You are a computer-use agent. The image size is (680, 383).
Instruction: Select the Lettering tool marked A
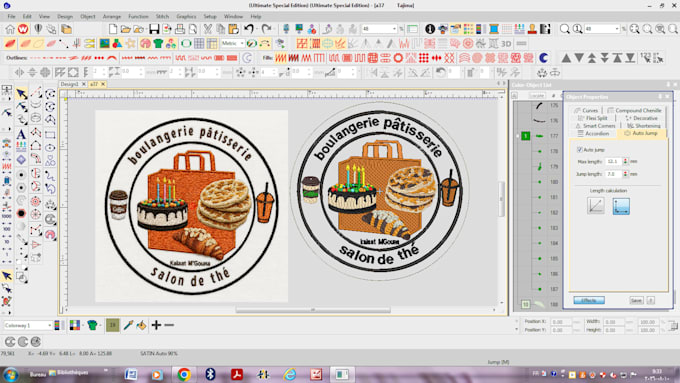coord(21,134)
